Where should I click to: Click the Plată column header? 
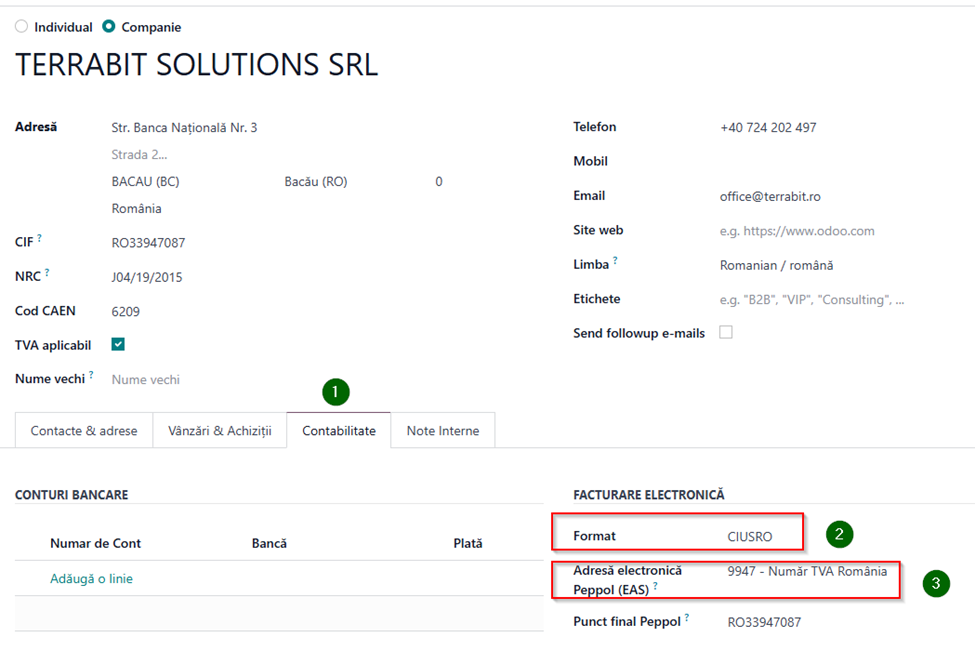[468, 543]
